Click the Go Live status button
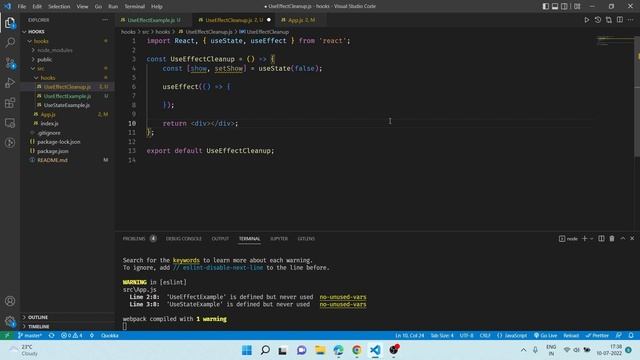This screenshot has height=360, width=640. point(545,336)
